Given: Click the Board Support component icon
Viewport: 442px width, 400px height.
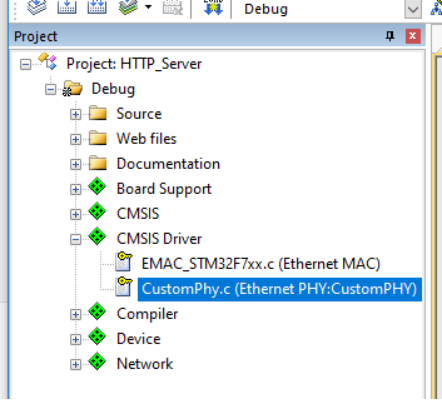Looking at the screenshot, I should (97, 187).
